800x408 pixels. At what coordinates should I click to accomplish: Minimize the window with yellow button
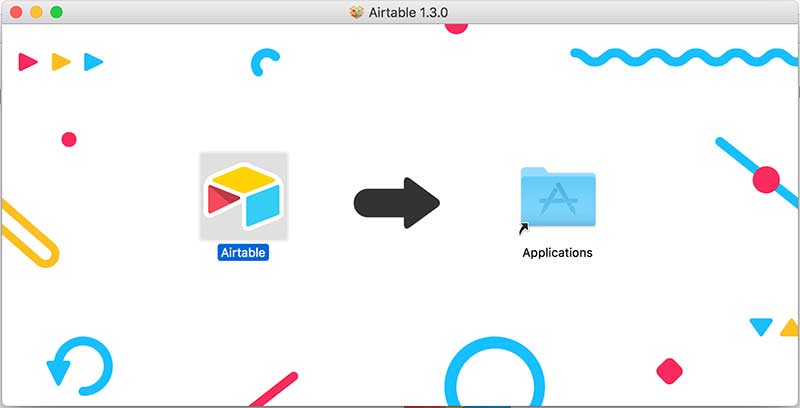tap(36, 12)
